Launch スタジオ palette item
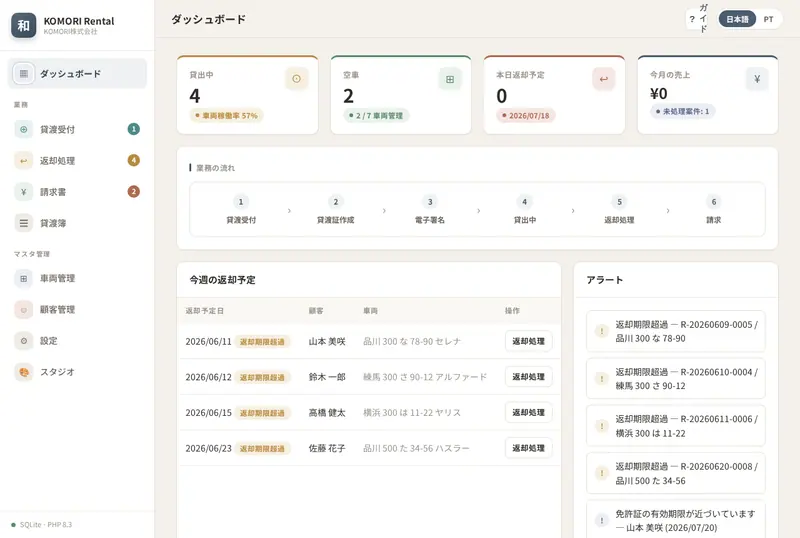Viewport: 800px width, 538px height. 77,372
